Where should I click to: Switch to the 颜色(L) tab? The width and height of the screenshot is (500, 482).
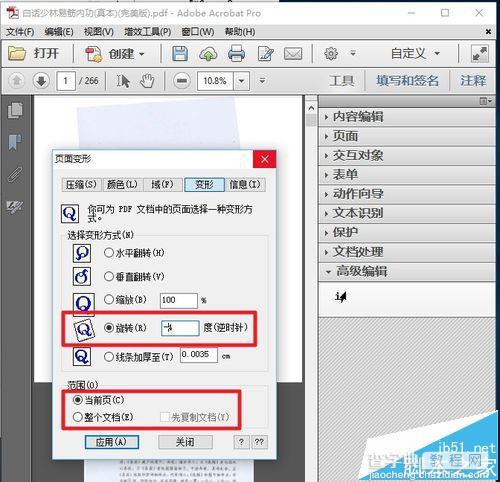point(122,185)
